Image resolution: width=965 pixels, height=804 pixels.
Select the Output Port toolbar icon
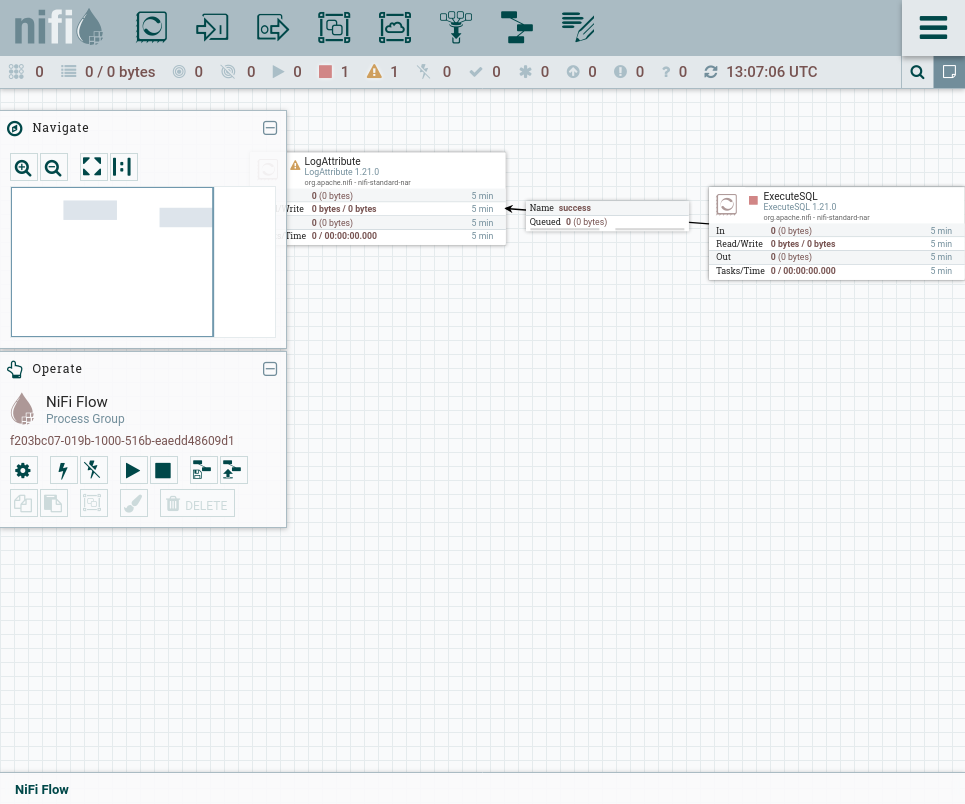273,28
